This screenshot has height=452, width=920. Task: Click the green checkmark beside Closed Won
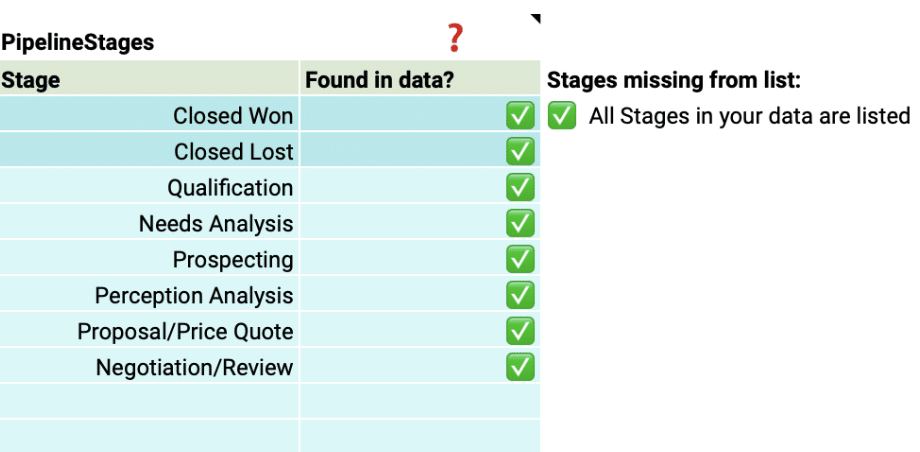click(x=520, y=116)
